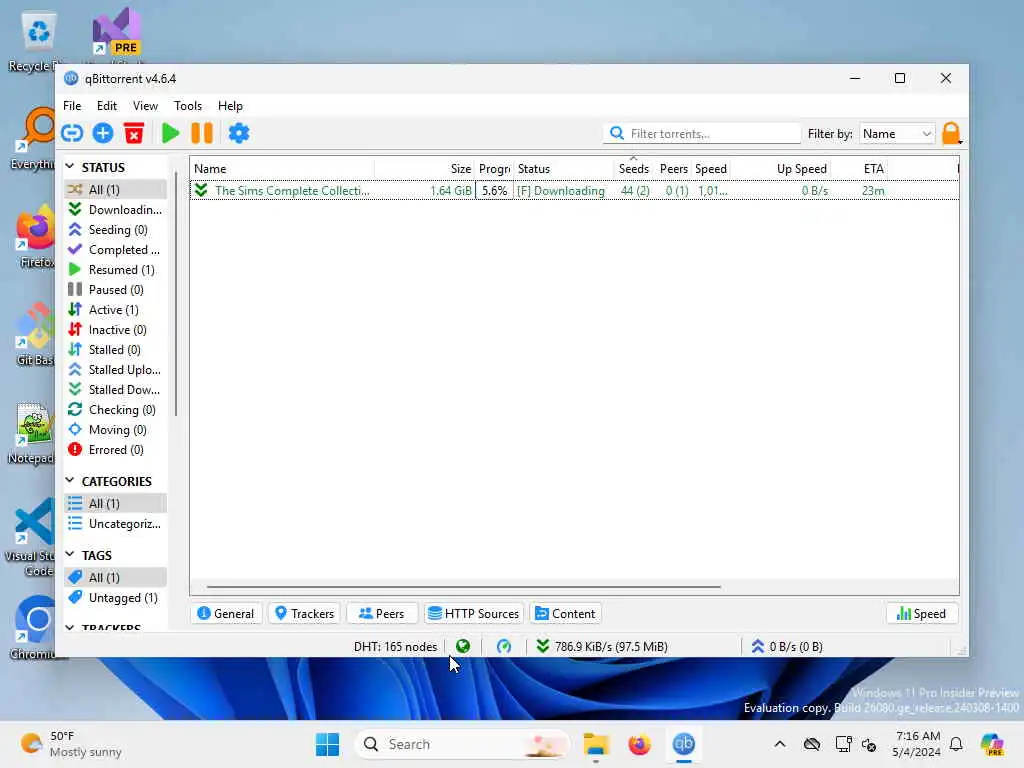The width and height of the screenshot is (1024, 768).
Task: Click the magnifier icon in filter box
Action: tap(616, 133)
